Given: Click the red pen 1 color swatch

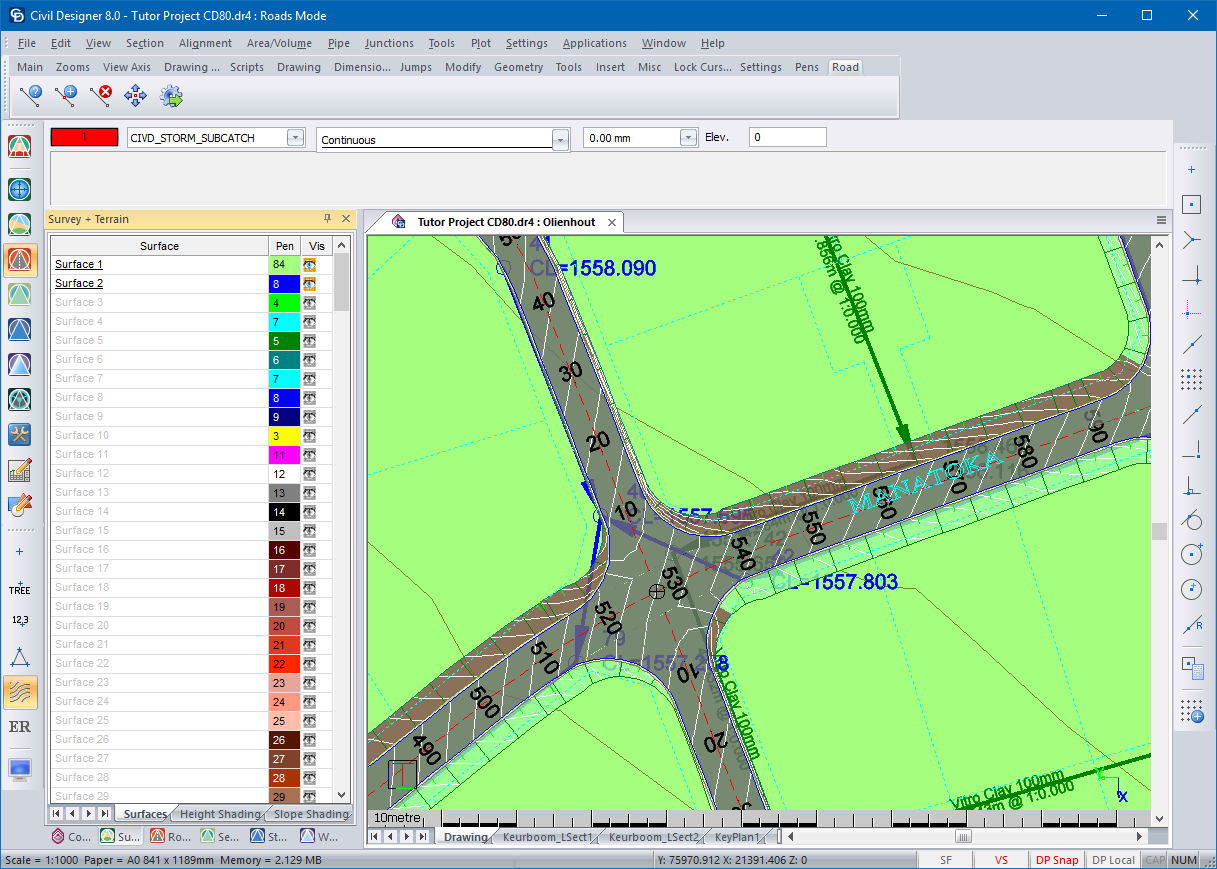Looking at the screenshot, I should tap(84, 138).
